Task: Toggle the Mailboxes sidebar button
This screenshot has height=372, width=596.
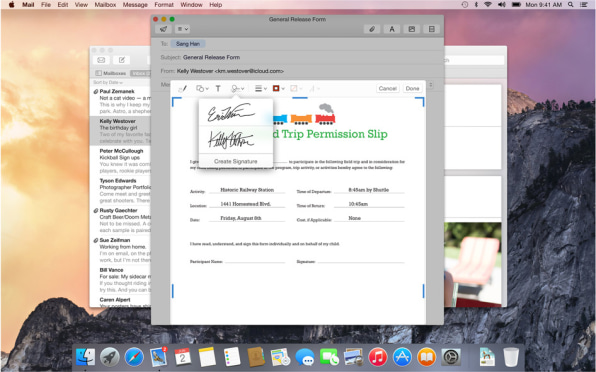Action: pyautogui.click(x=111, y=73)
